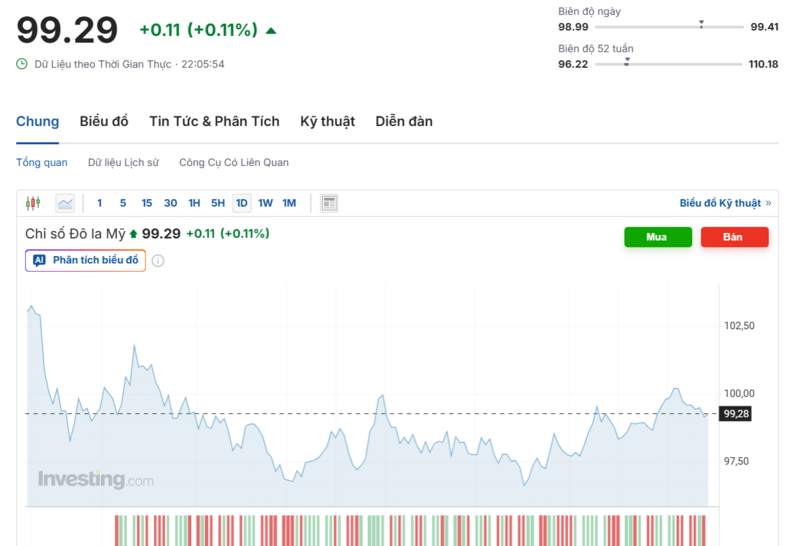Set chart interval to 1D

tap(241, 203)
